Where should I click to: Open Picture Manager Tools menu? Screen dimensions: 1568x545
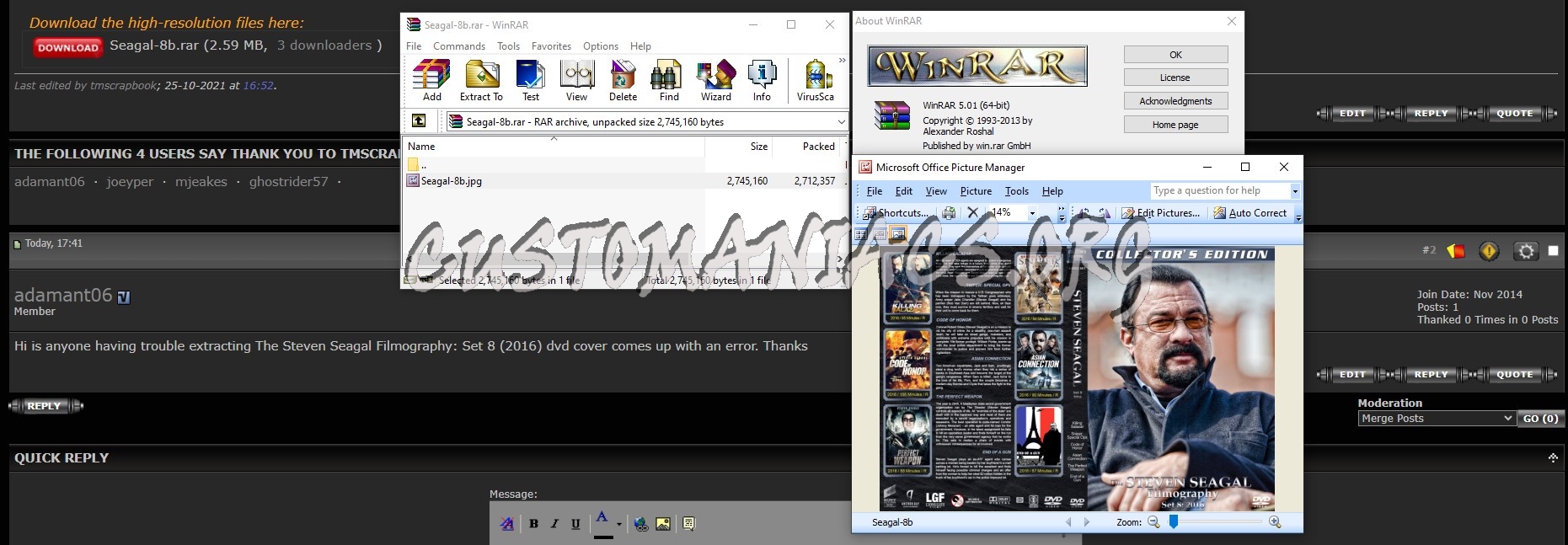tap(1017, 191)
